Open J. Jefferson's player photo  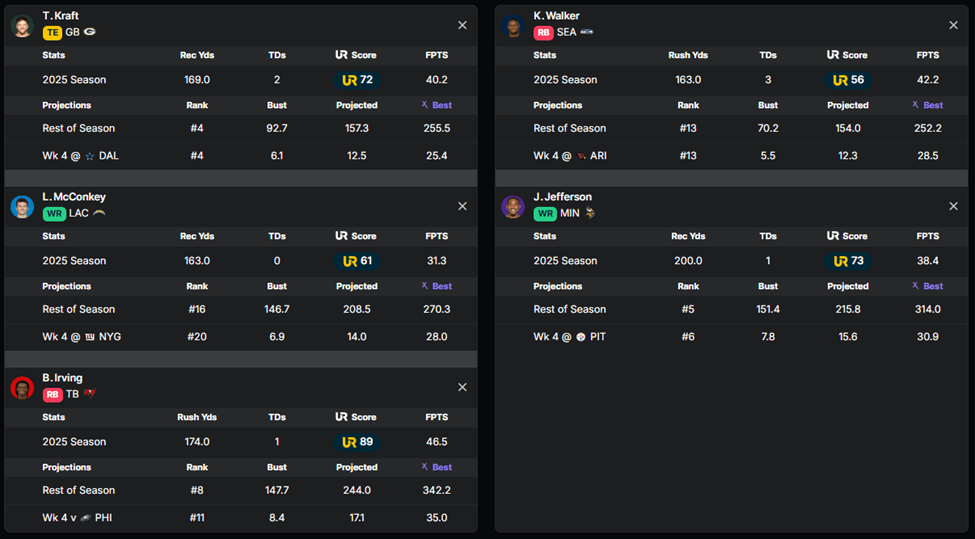coord(513,207)
